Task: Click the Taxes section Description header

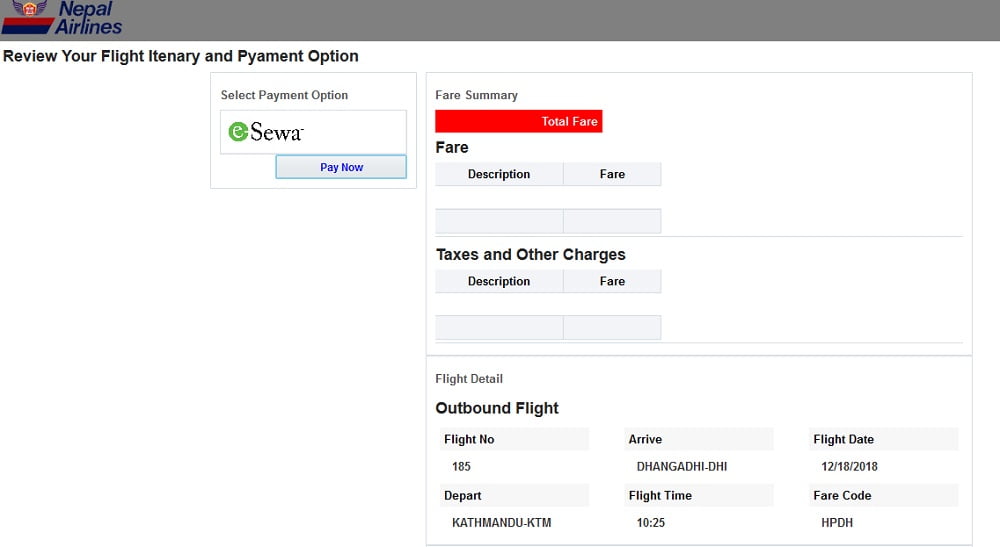Action: (x=499, y=281)
